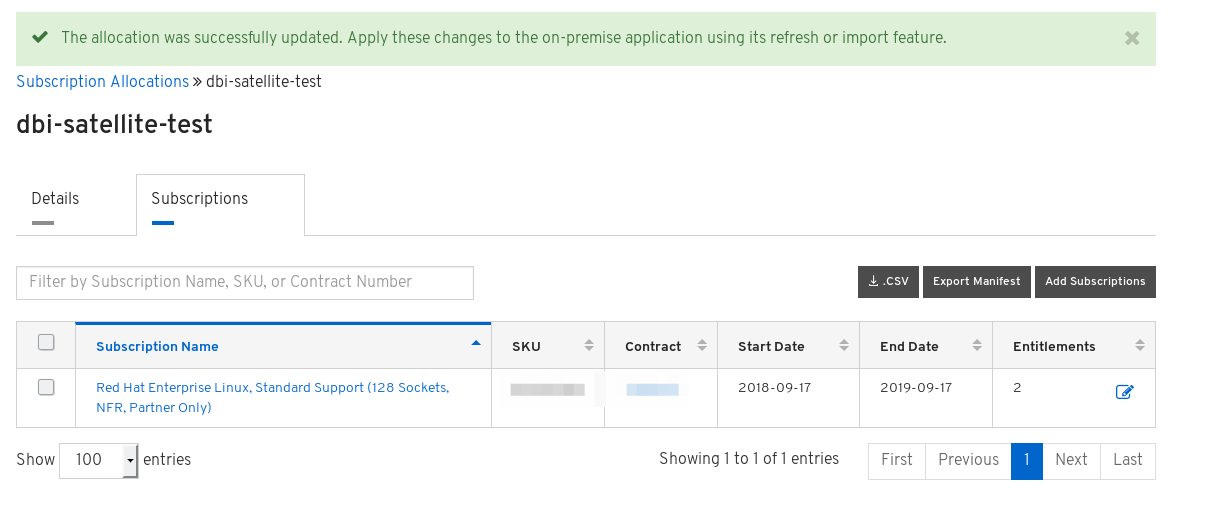The width and height of the screenshot is (1213, 519).
Task: Click the Add Subscriptions button
Action: coord(1095,282)
